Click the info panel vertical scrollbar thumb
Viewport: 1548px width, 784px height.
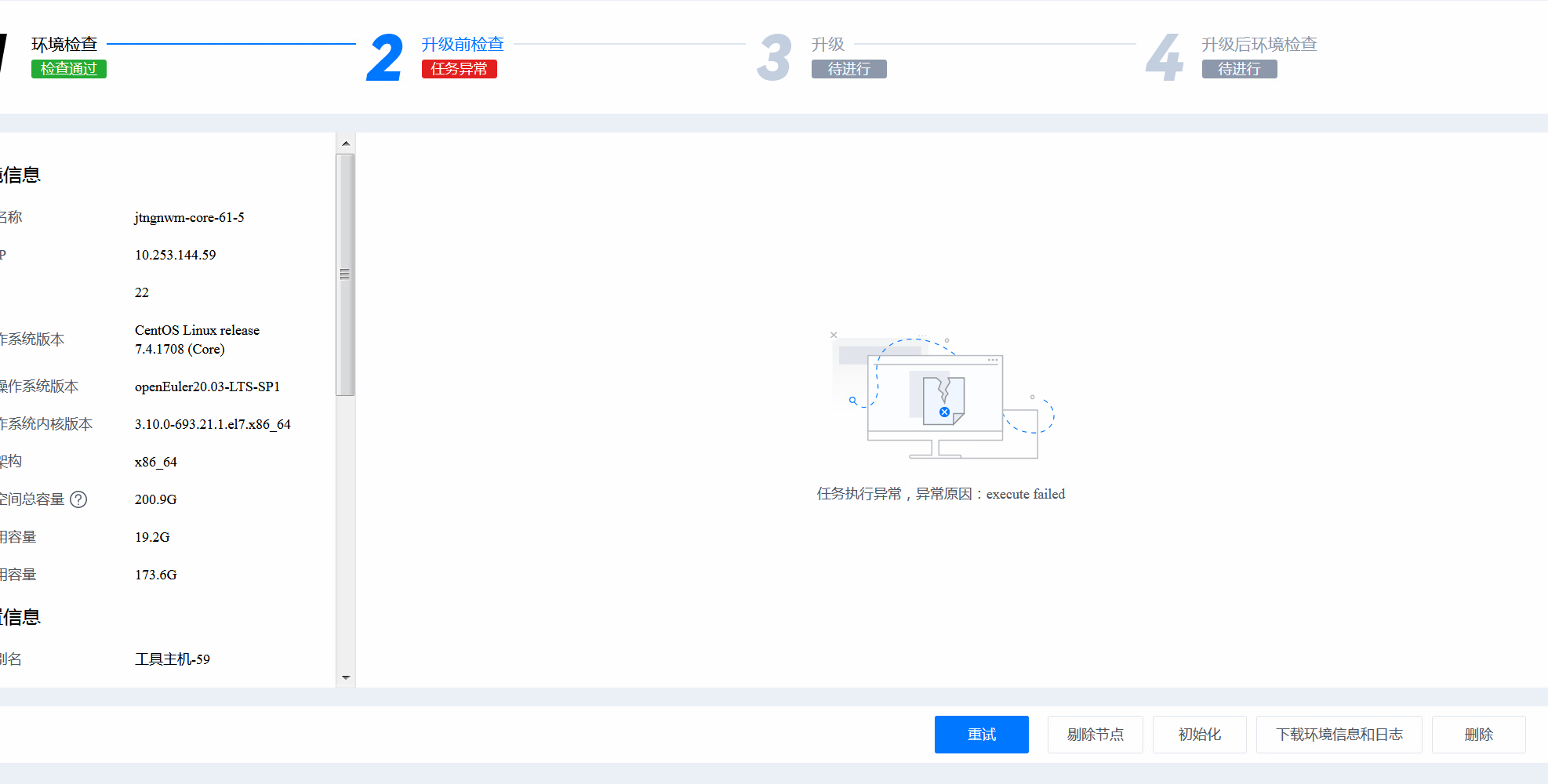(345, 274)
